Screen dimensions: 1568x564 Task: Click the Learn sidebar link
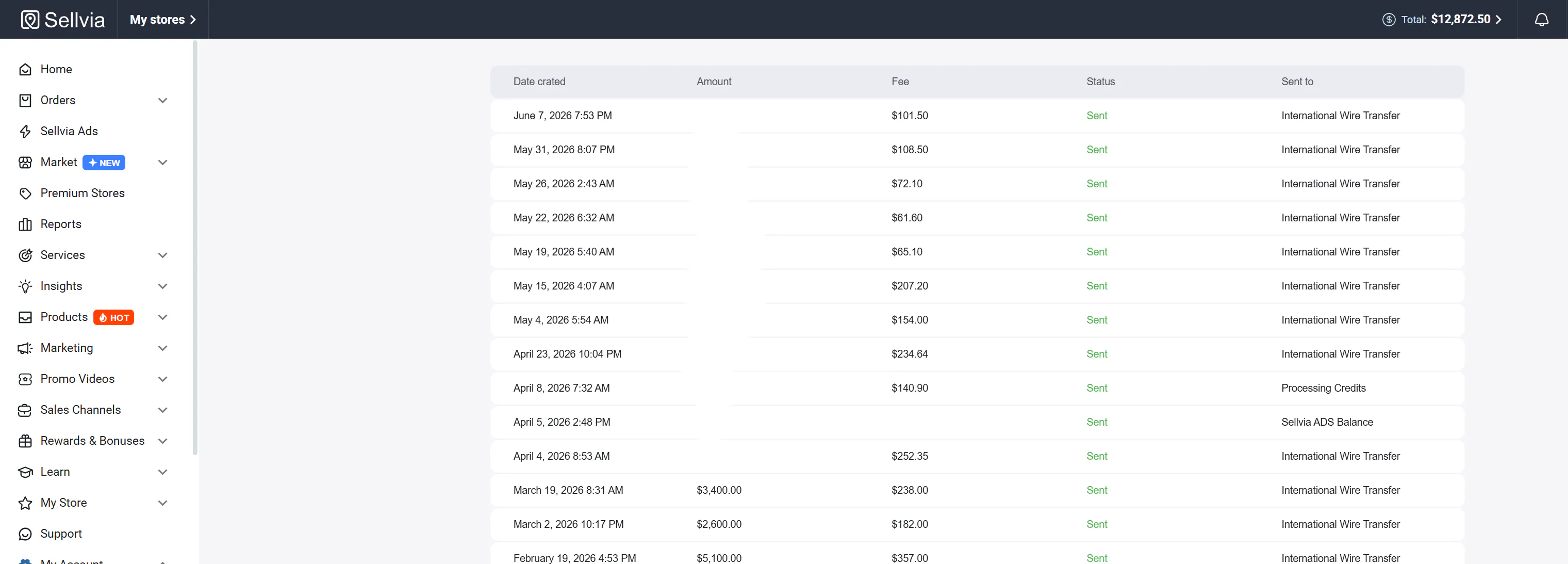(55, 472)
